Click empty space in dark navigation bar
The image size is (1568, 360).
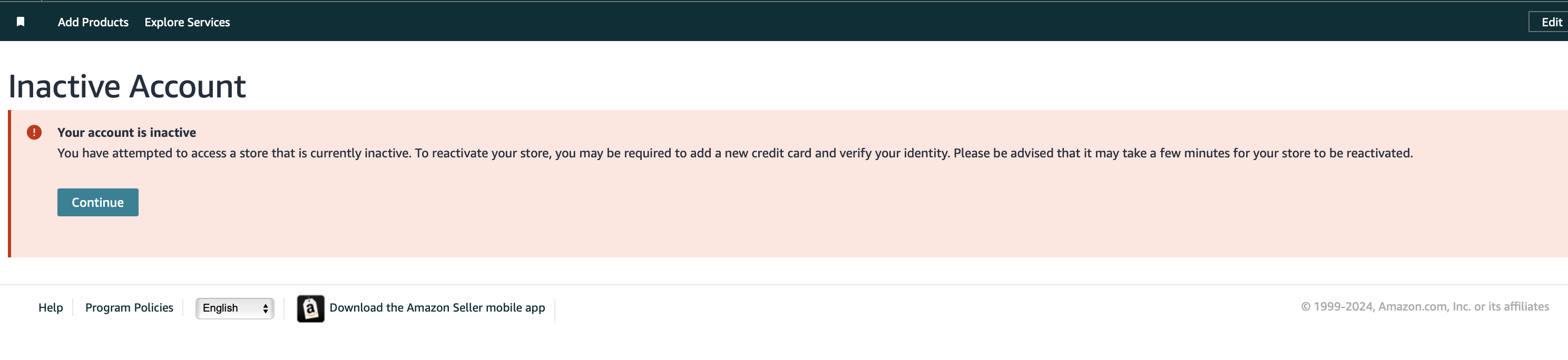tap(852, 22)
